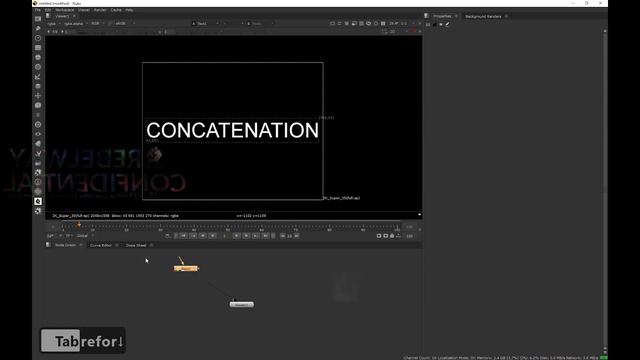The height and width of the screenshot is (360, 640).
Task: Switch to the Dope Sheet tab
Action: (136, 245)
